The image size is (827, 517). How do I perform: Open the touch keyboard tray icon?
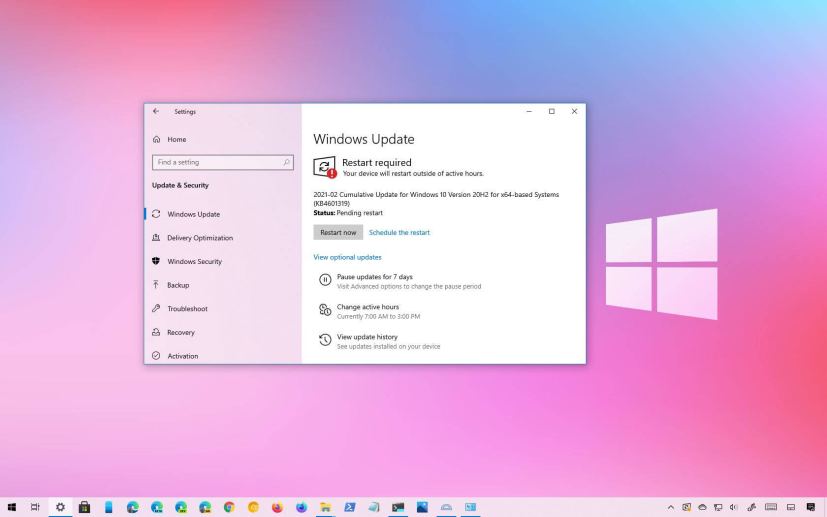[x=771, y=508]
